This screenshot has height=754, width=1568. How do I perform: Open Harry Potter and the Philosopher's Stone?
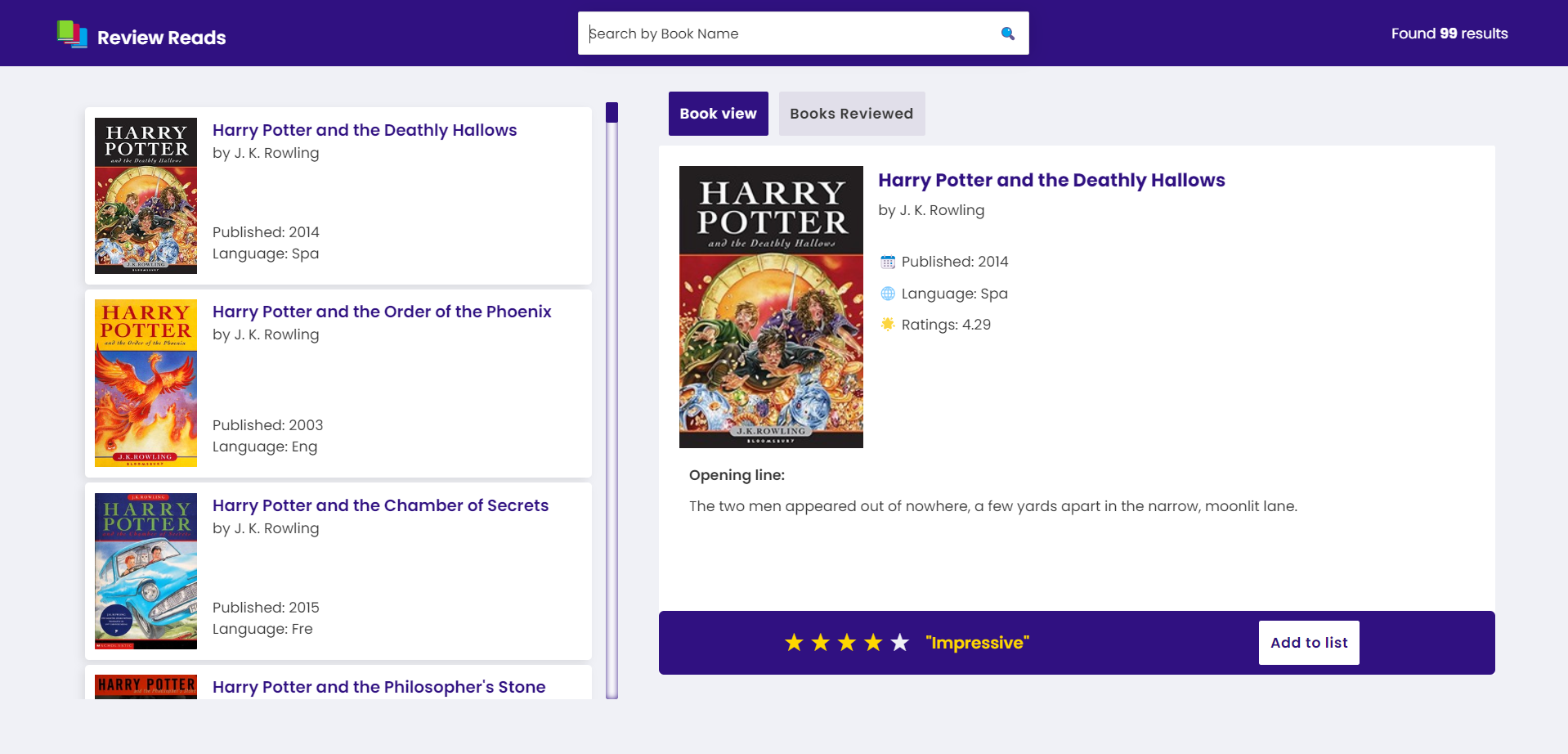tap(379, 687)
